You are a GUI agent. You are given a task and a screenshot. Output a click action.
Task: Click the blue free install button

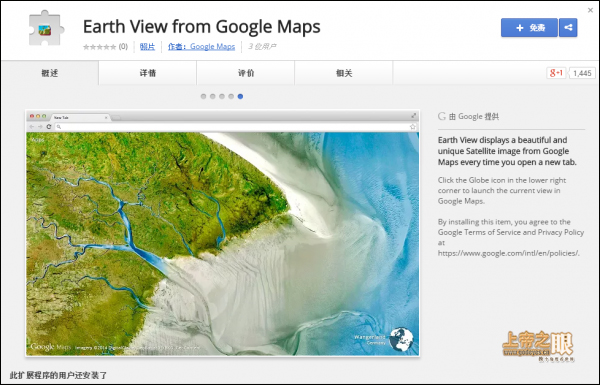click(x=529, y=28)
